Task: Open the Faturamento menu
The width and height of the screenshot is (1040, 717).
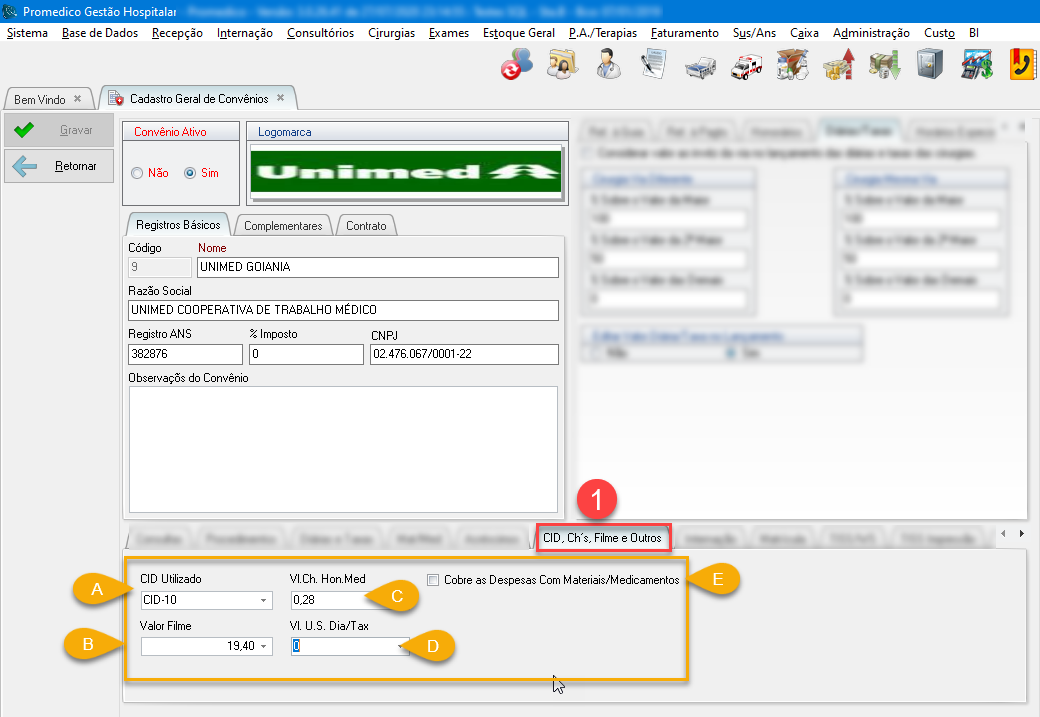Action: (x=684, y=33)
